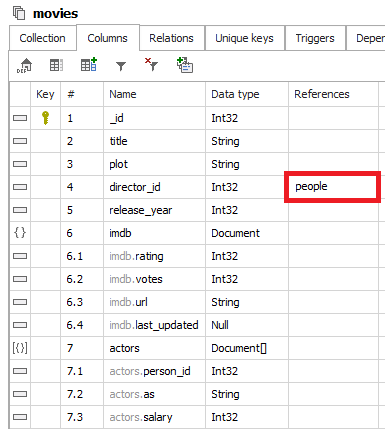The width and height of the screenshot is (391, 436).
Task: Click the actors.as name cell
Action: click(x=154, y=394)
